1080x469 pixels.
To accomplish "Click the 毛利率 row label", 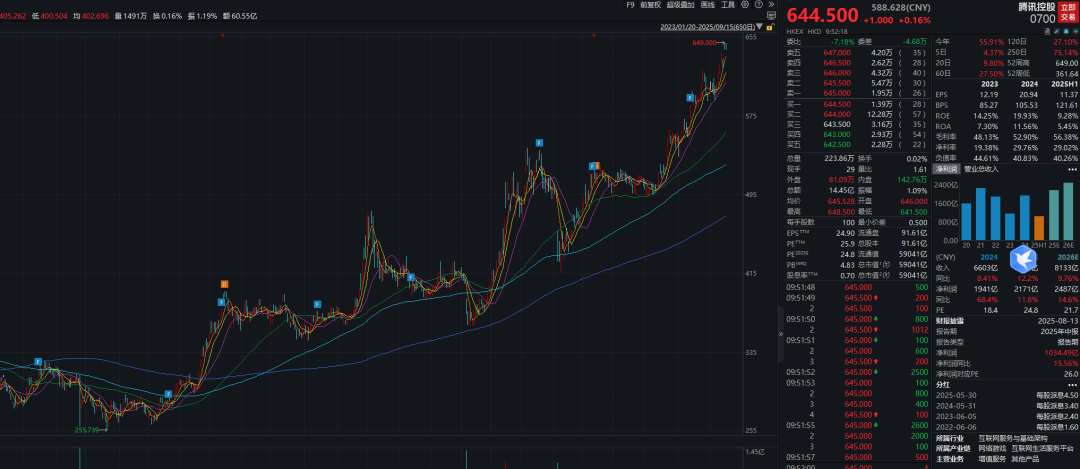I will click(946, 136).
